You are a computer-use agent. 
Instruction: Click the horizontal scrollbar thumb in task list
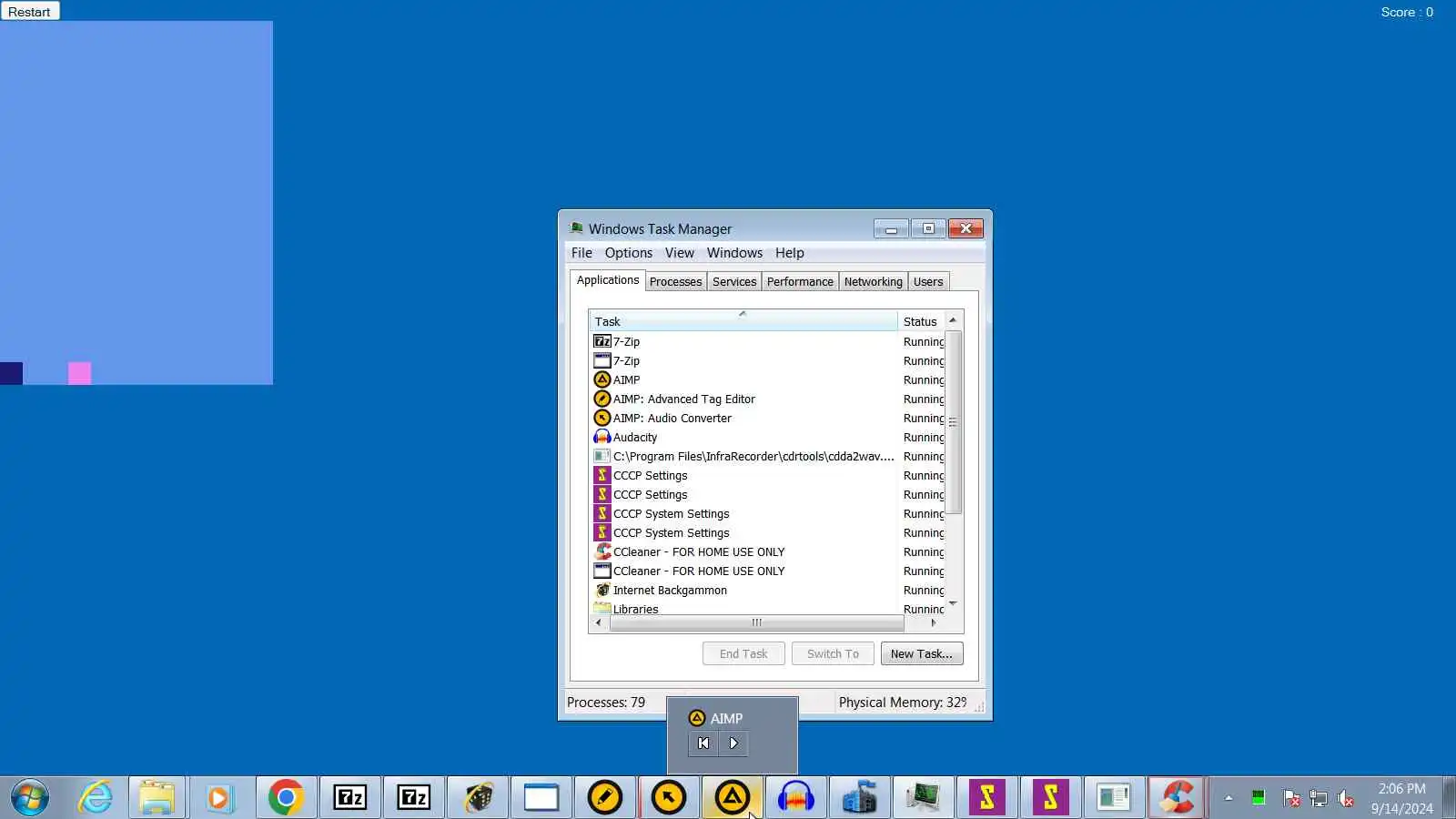[x=756, y=622]
